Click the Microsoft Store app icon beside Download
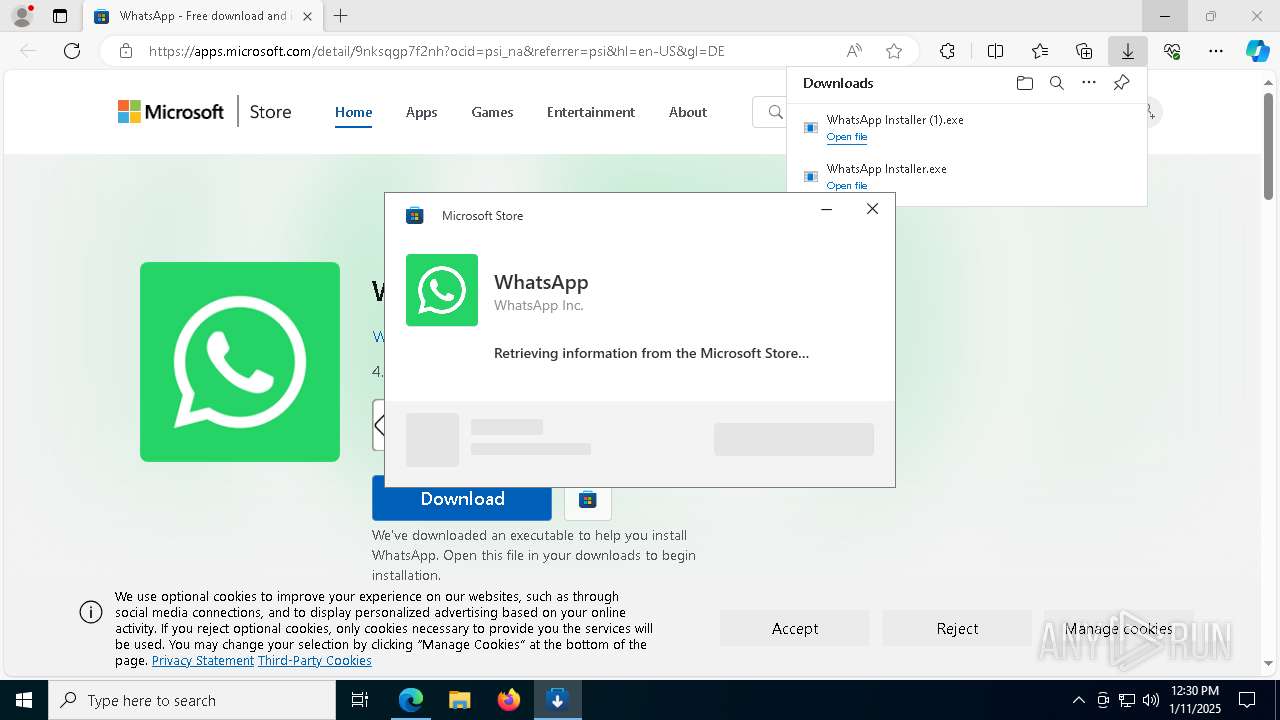 [588, 499]
